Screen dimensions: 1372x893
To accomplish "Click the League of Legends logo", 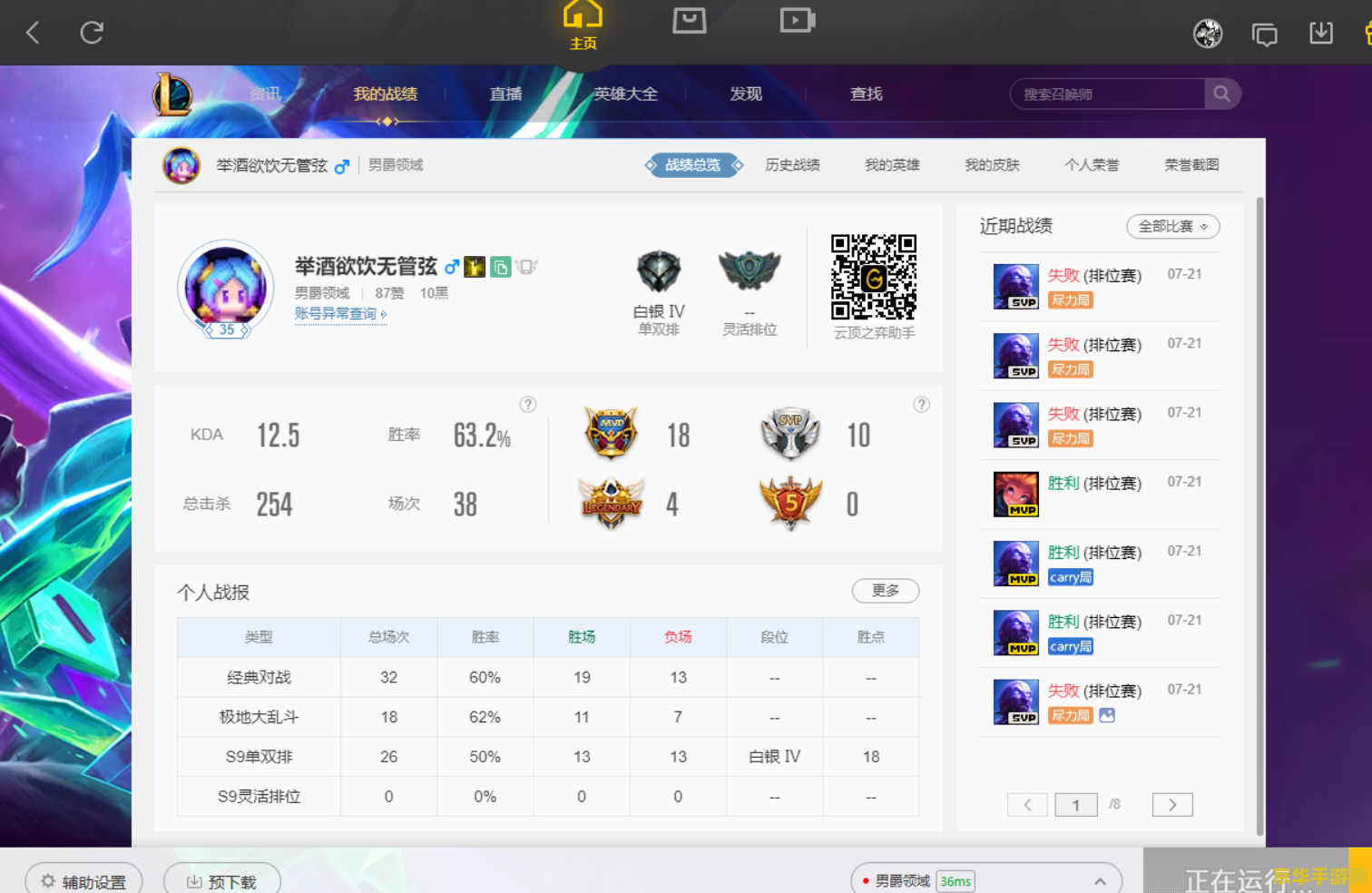I will 171,94.
